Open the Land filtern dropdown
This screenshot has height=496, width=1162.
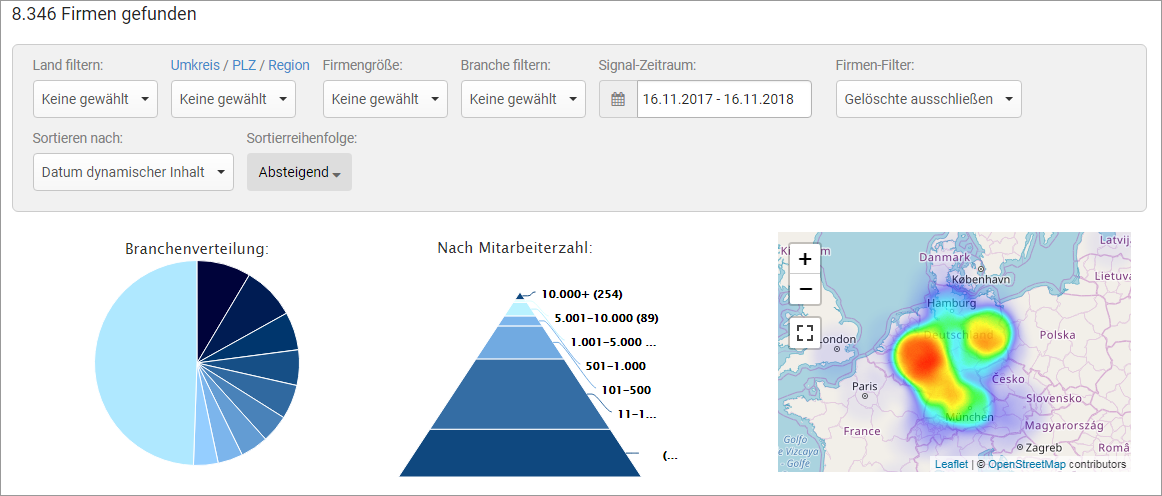[96, 99]
